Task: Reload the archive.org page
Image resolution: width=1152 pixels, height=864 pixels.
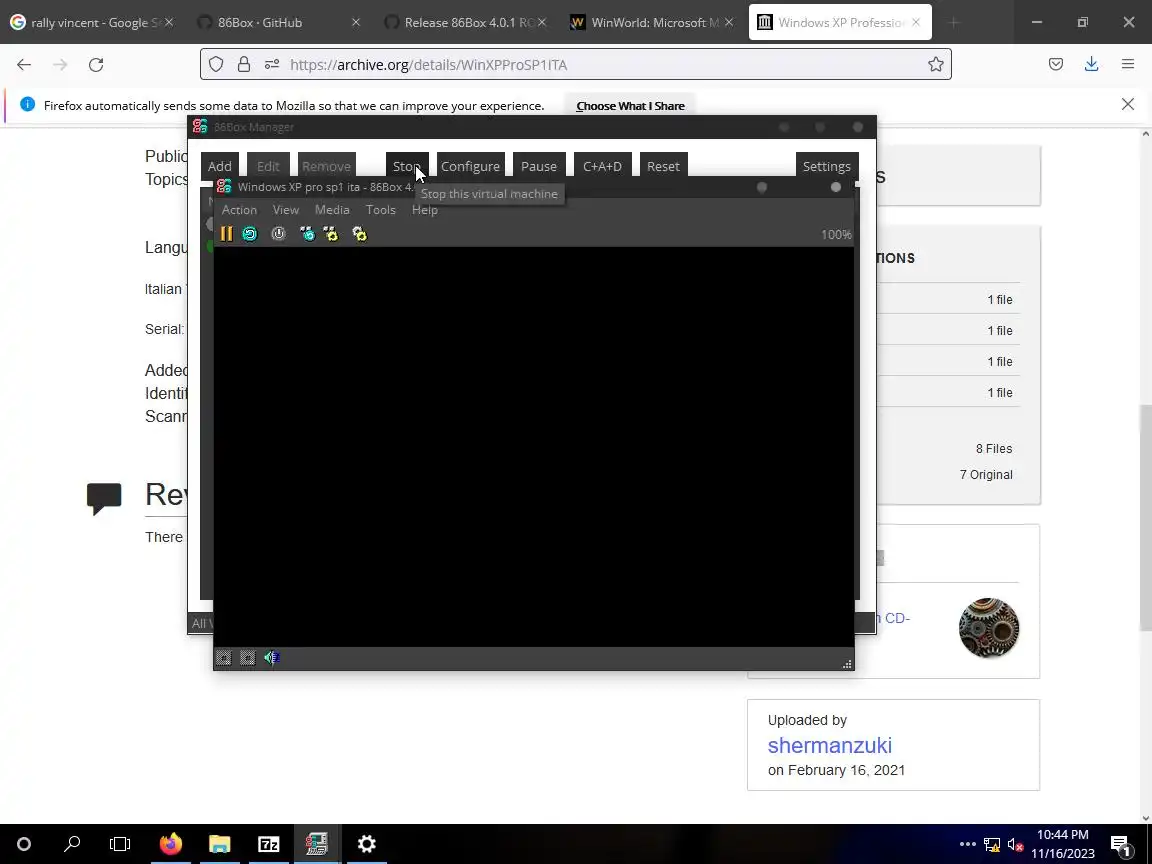Action: tap(96, 65)
